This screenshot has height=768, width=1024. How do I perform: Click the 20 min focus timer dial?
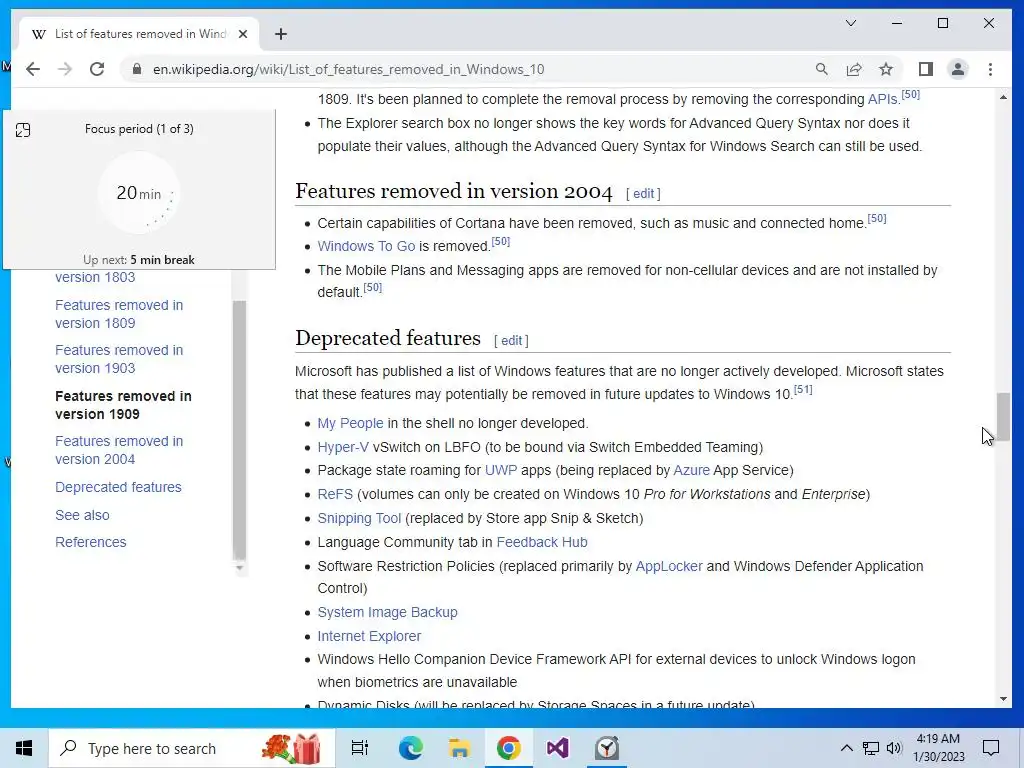138,193
